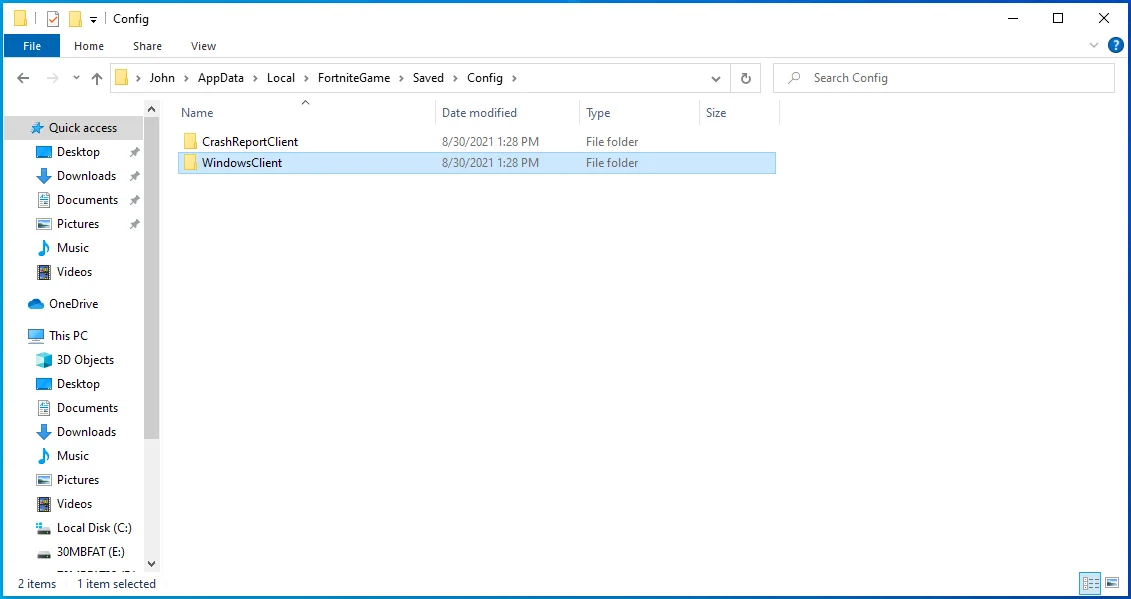Switch to Details view layout icon

pos(1090,582)
